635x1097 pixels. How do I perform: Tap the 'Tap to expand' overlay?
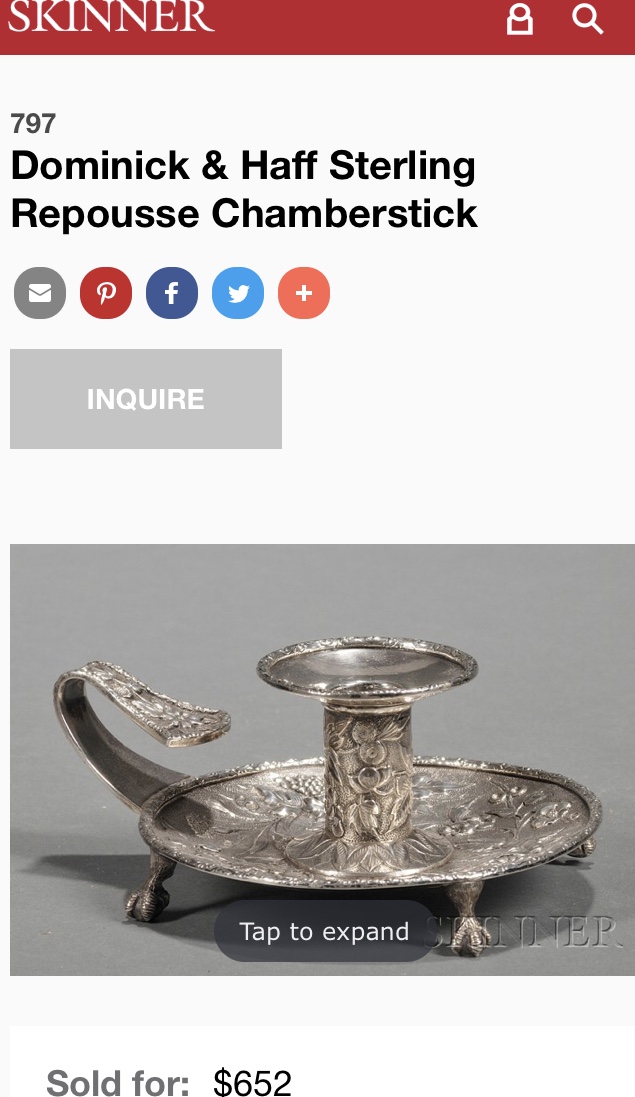[x=324, y=931]
